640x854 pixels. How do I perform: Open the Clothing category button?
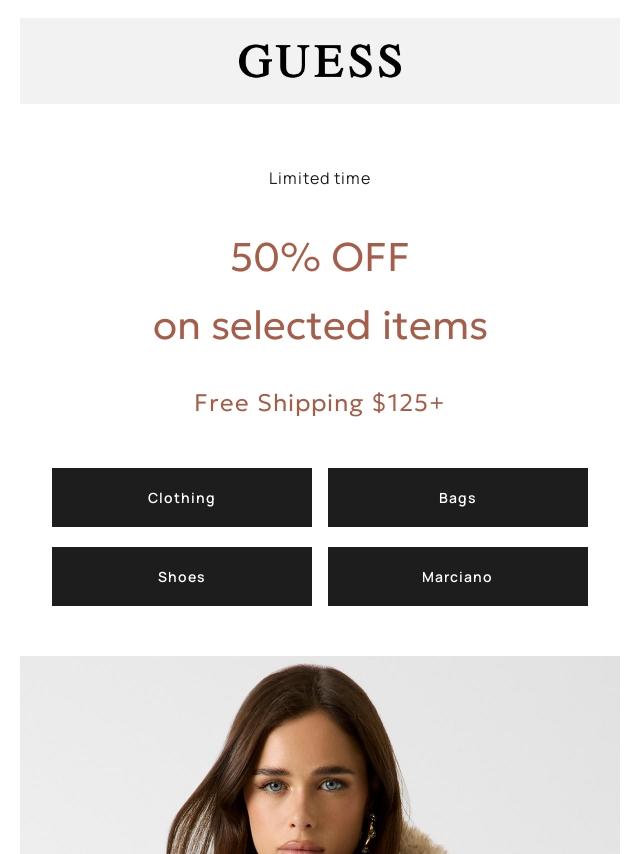182,497
